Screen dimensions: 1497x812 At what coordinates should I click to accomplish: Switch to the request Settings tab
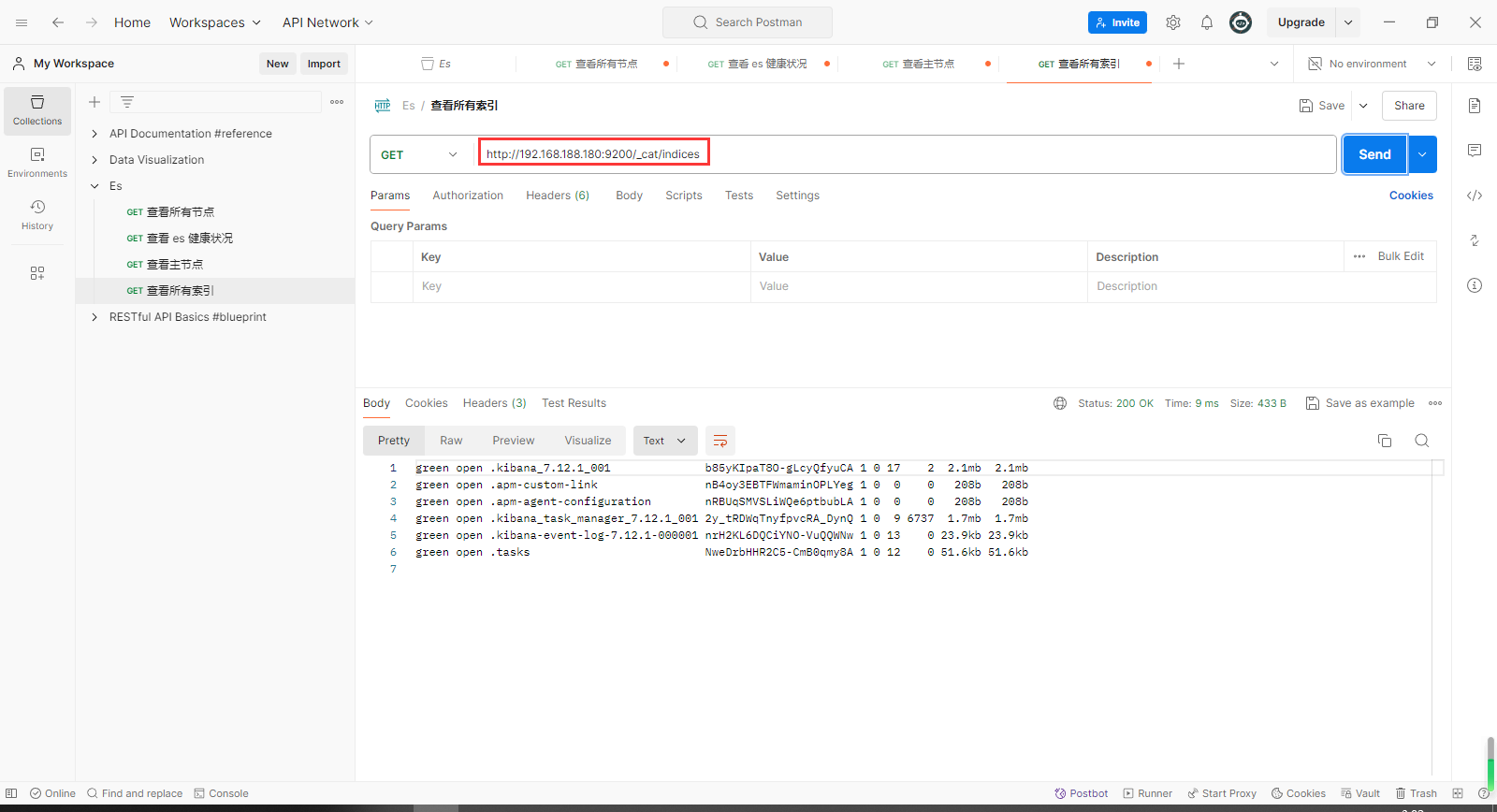tap(797, 196)
